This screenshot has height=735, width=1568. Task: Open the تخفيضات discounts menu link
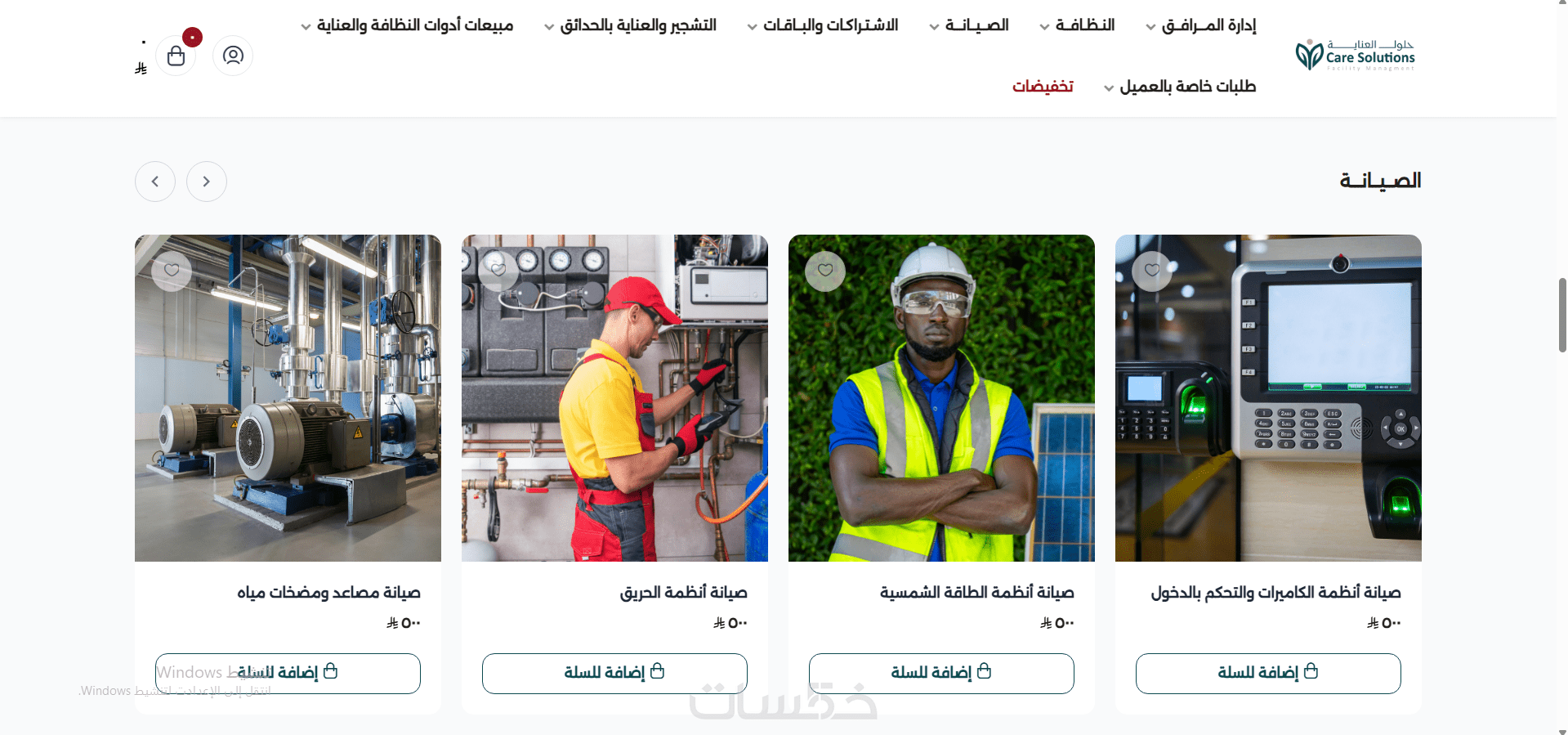1043,87
